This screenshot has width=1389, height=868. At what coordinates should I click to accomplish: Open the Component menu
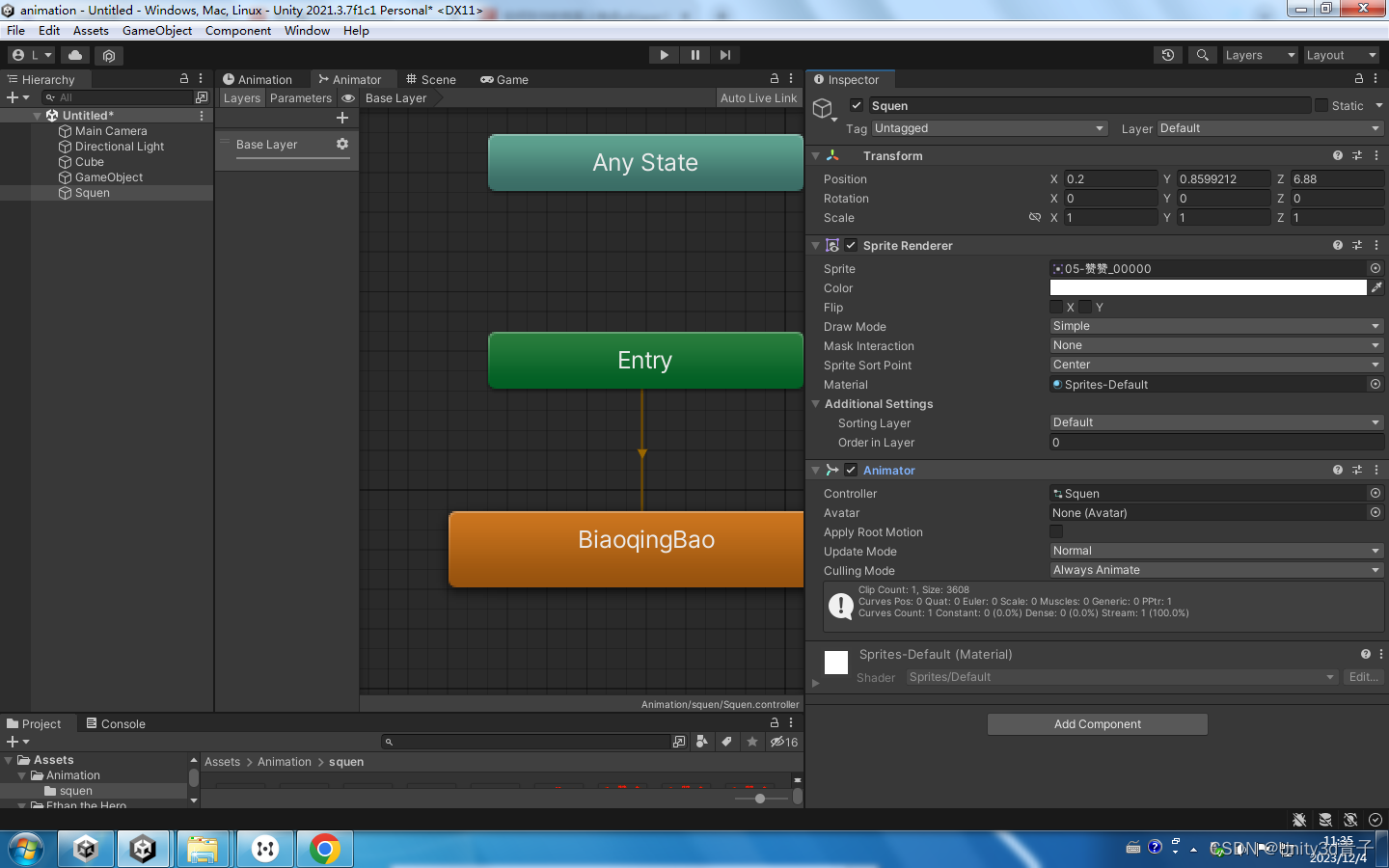238,31
